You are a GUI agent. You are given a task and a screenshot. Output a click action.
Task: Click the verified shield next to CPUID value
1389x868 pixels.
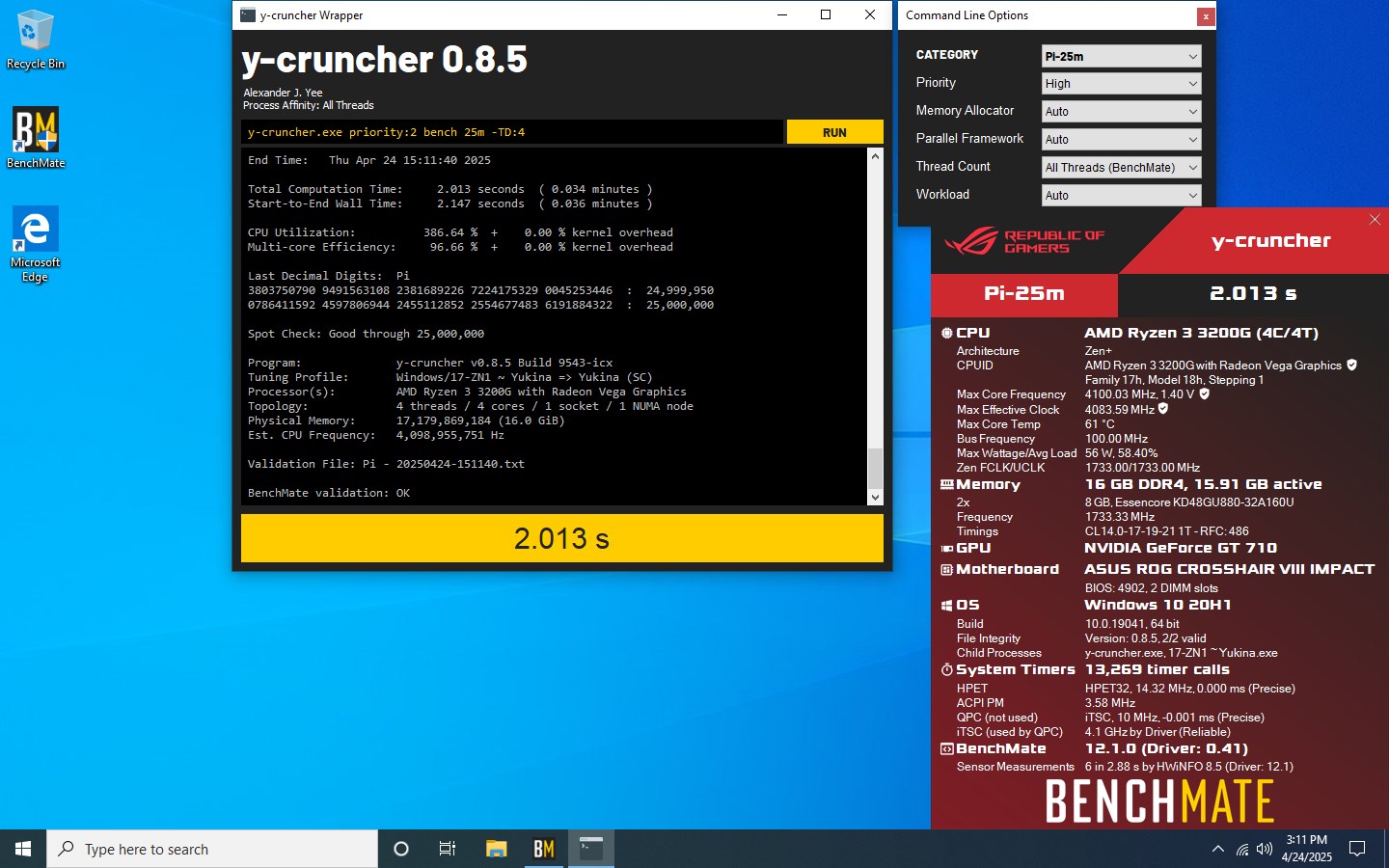[1351, 365]
